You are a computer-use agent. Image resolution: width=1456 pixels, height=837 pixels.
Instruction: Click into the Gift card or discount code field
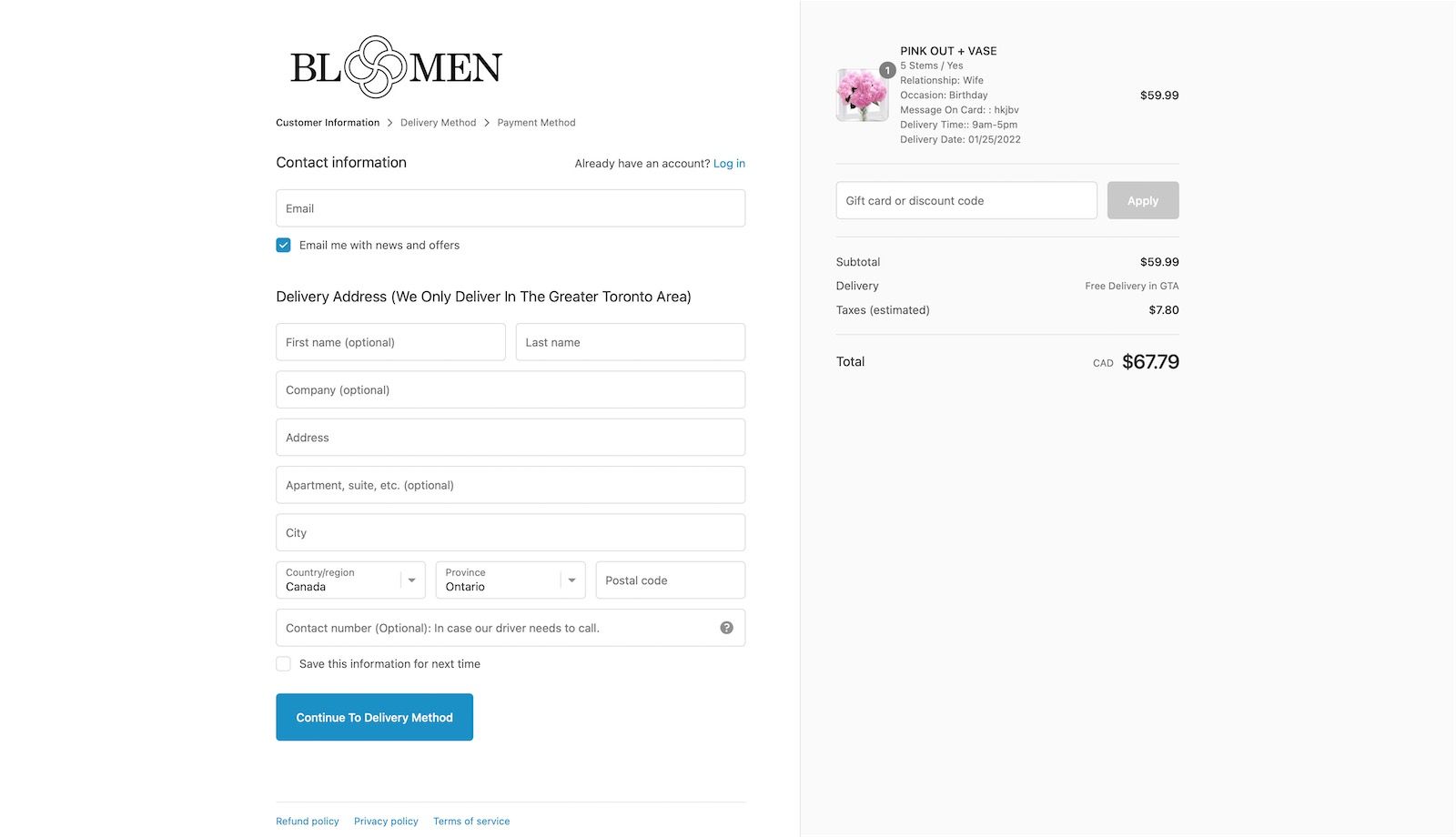[x=966, y=200]
